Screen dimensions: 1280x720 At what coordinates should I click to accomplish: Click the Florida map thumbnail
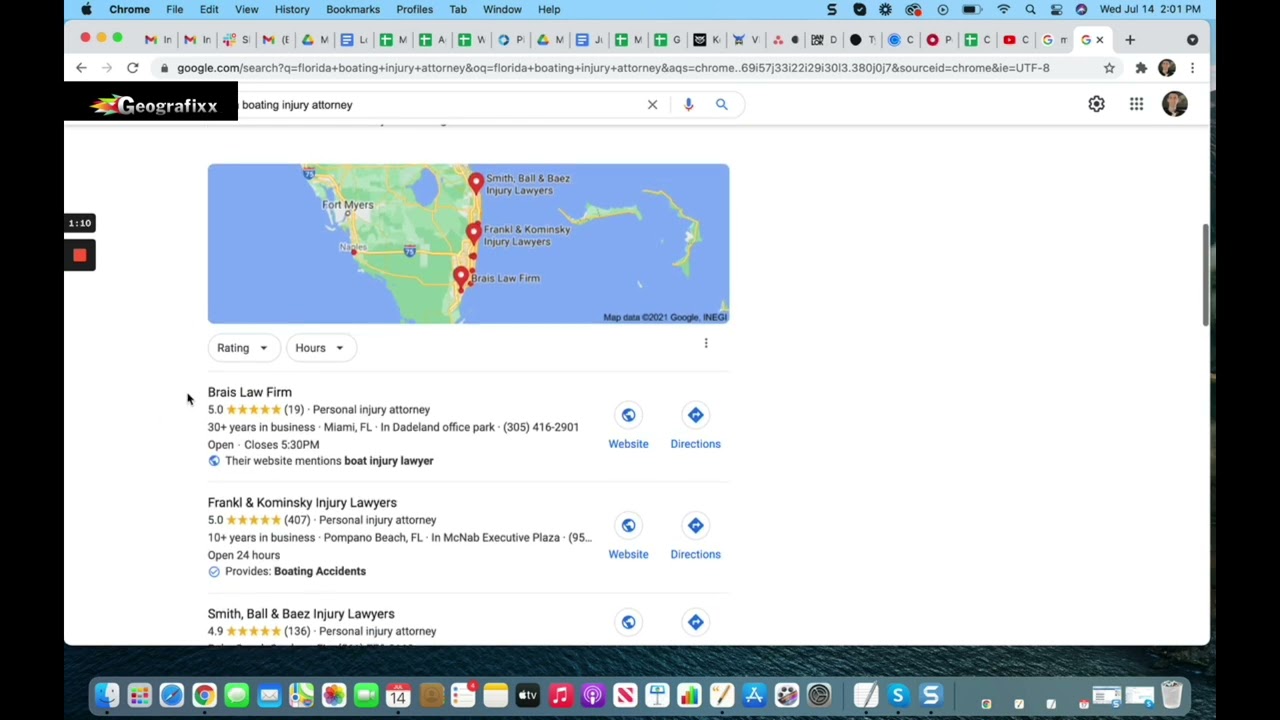coord(468,243)
